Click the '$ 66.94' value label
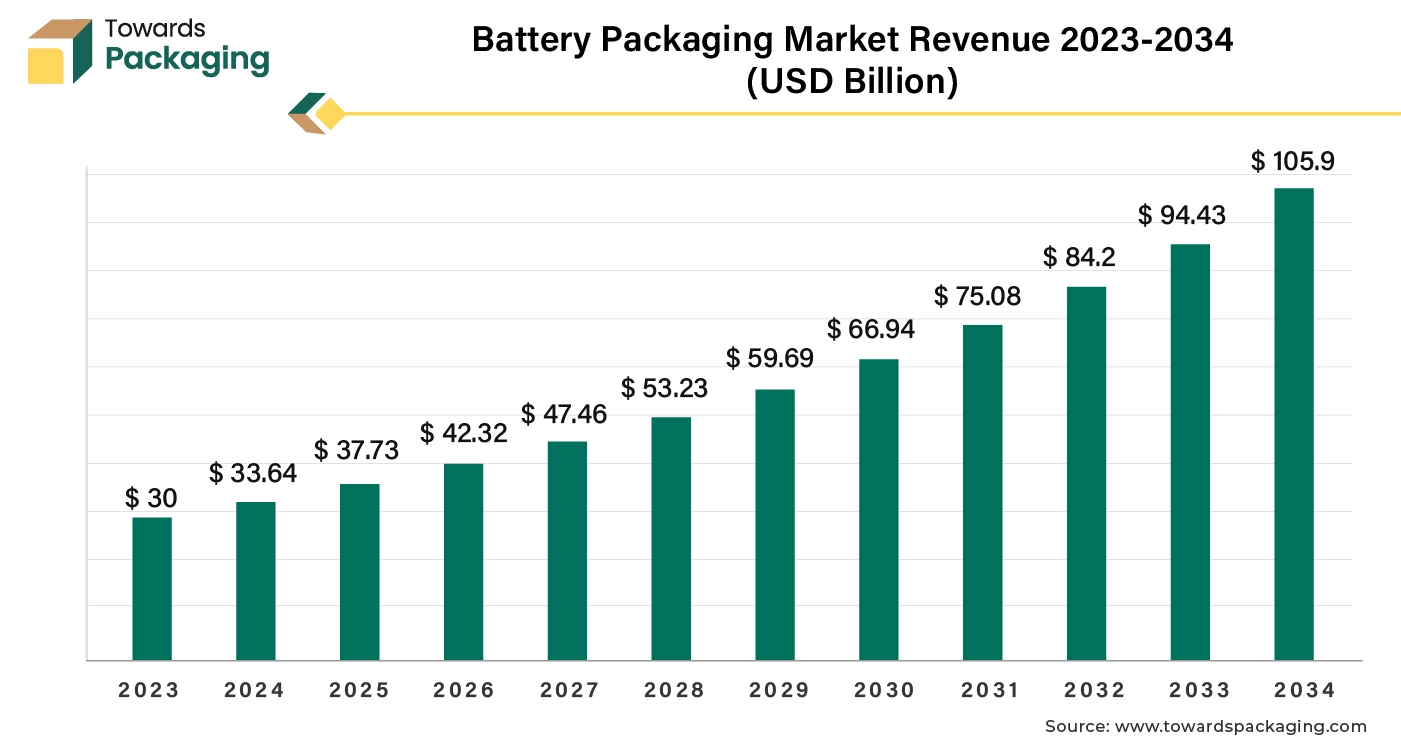 pos(871,329)
